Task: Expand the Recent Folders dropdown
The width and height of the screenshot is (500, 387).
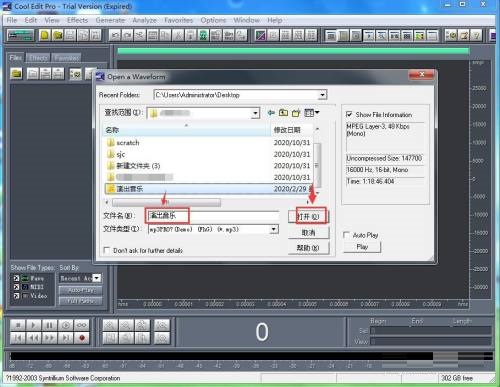Action: [322, 95]
